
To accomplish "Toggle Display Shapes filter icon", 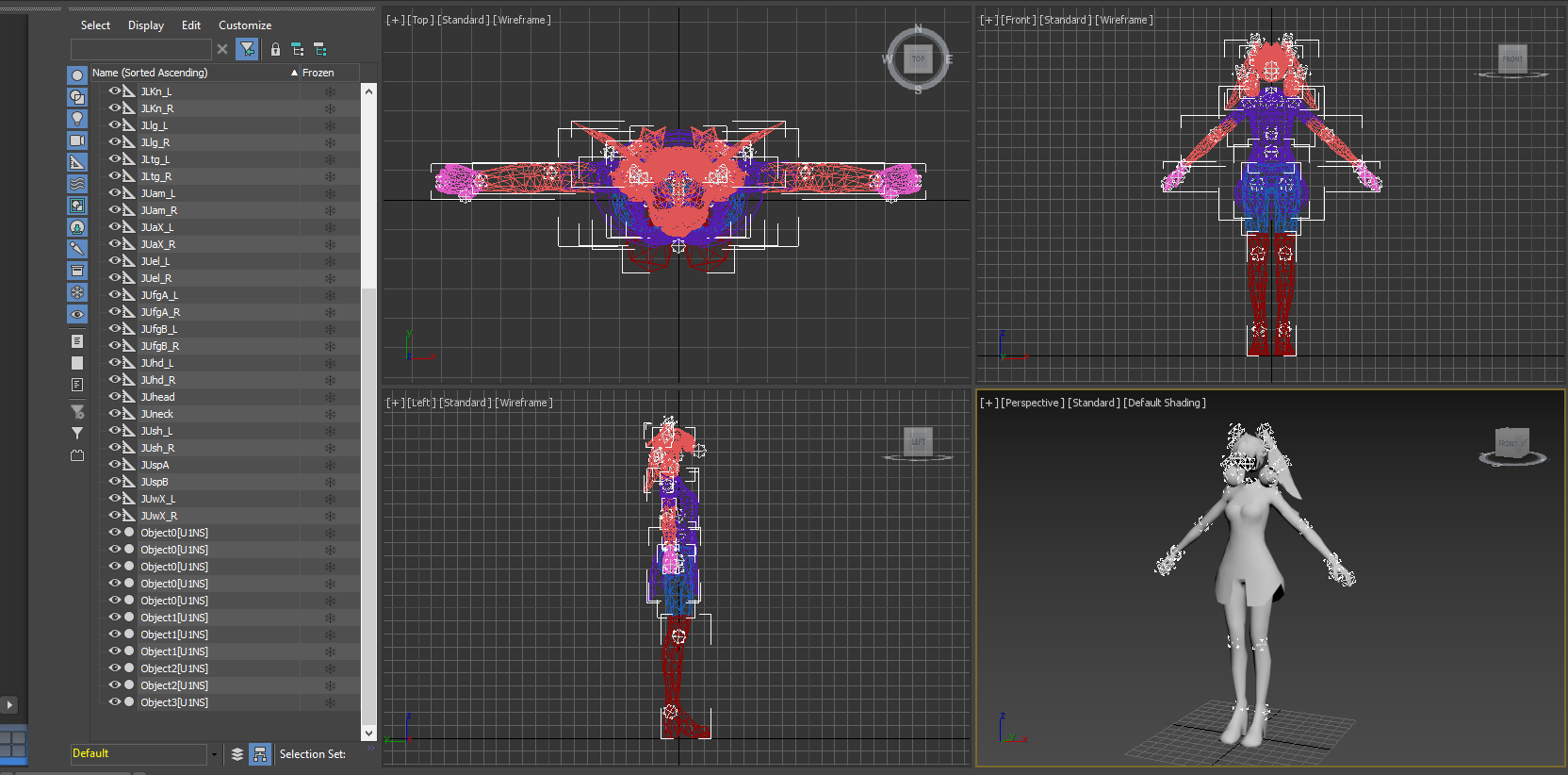I will [77, 97].
